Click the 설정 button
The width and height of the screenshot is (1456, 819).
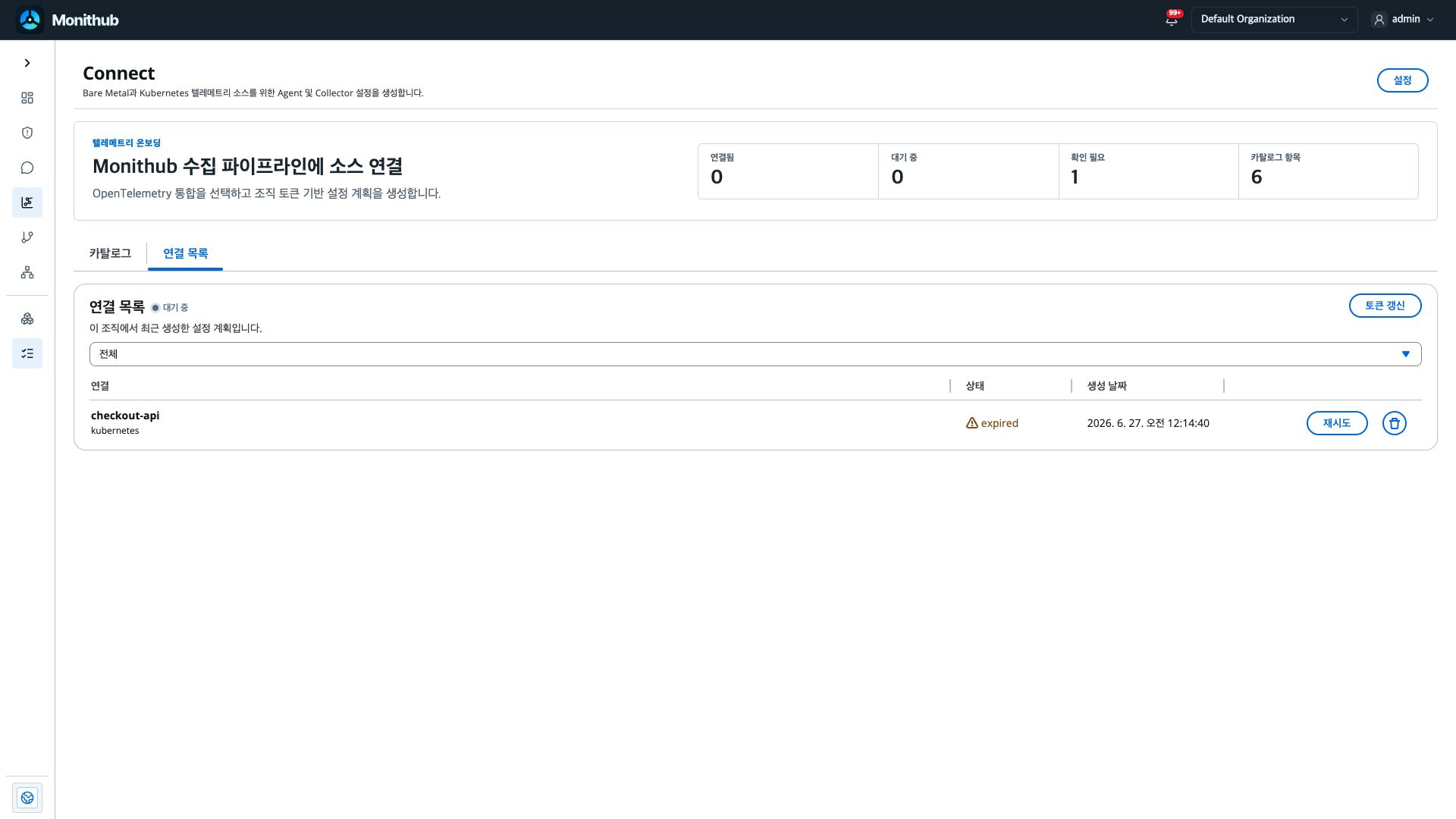pyautogui.click(x=1402, y=80)
